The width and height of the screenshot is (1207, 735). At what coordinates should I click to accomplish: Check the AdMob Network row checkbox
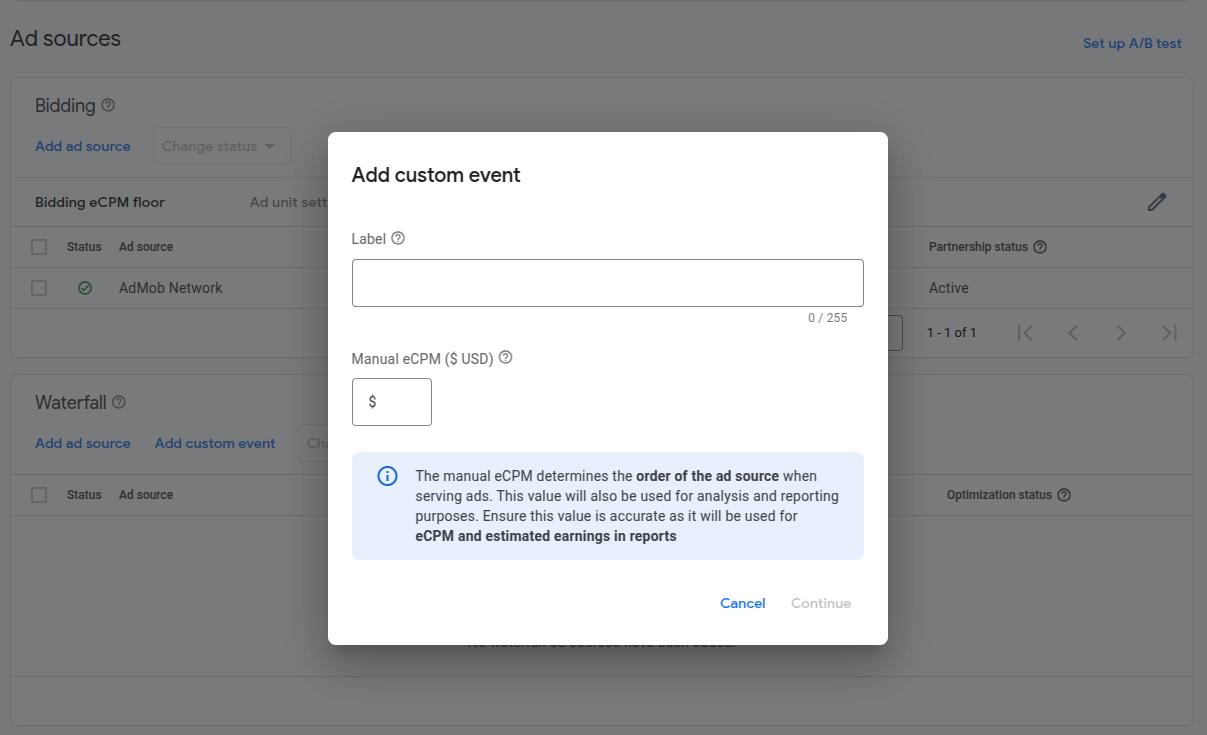click(x=39, y=287)
